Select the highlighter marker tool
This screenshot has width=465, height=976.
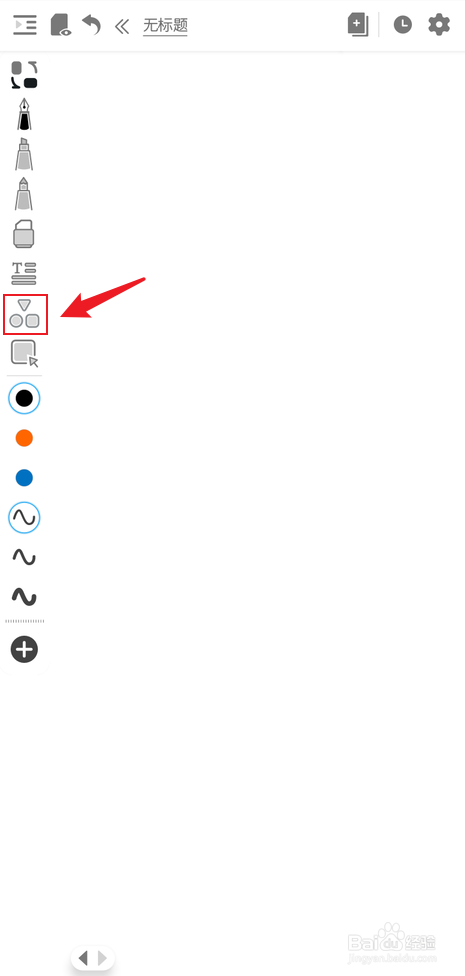24,154
